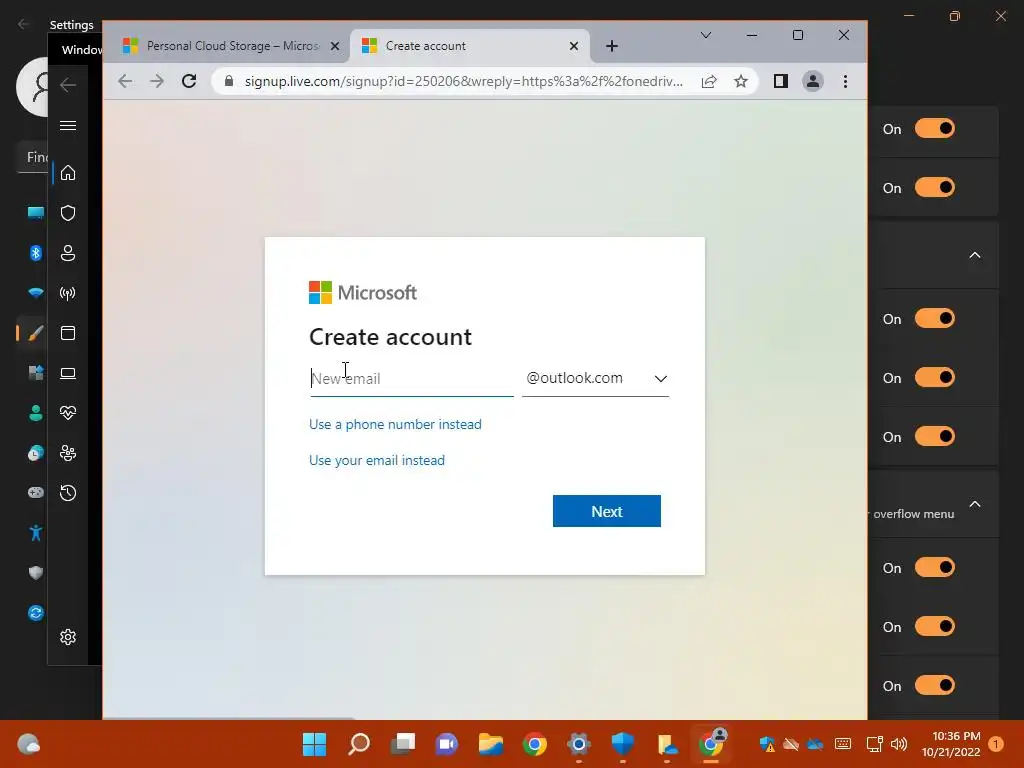Click the Settings window back arrow
This screenshot has width=1024, height=768.
click(24, 24)
